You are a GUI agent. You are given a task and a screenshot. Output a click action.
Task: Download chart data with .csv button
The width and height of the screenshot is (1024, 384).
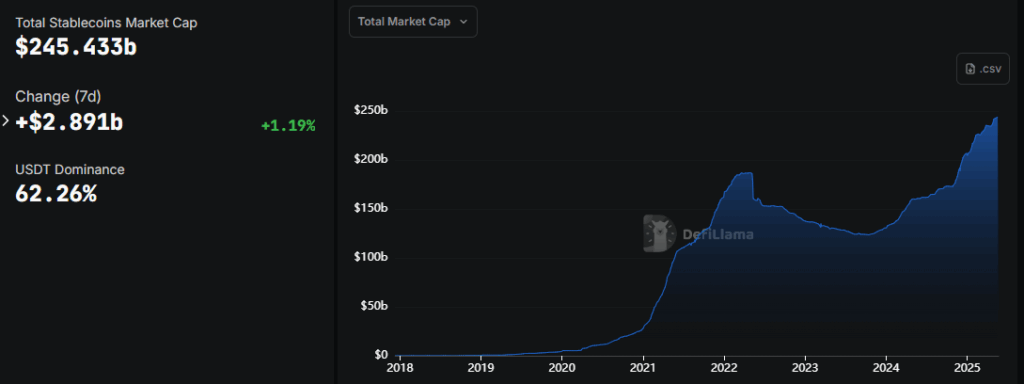coord(982,69)
